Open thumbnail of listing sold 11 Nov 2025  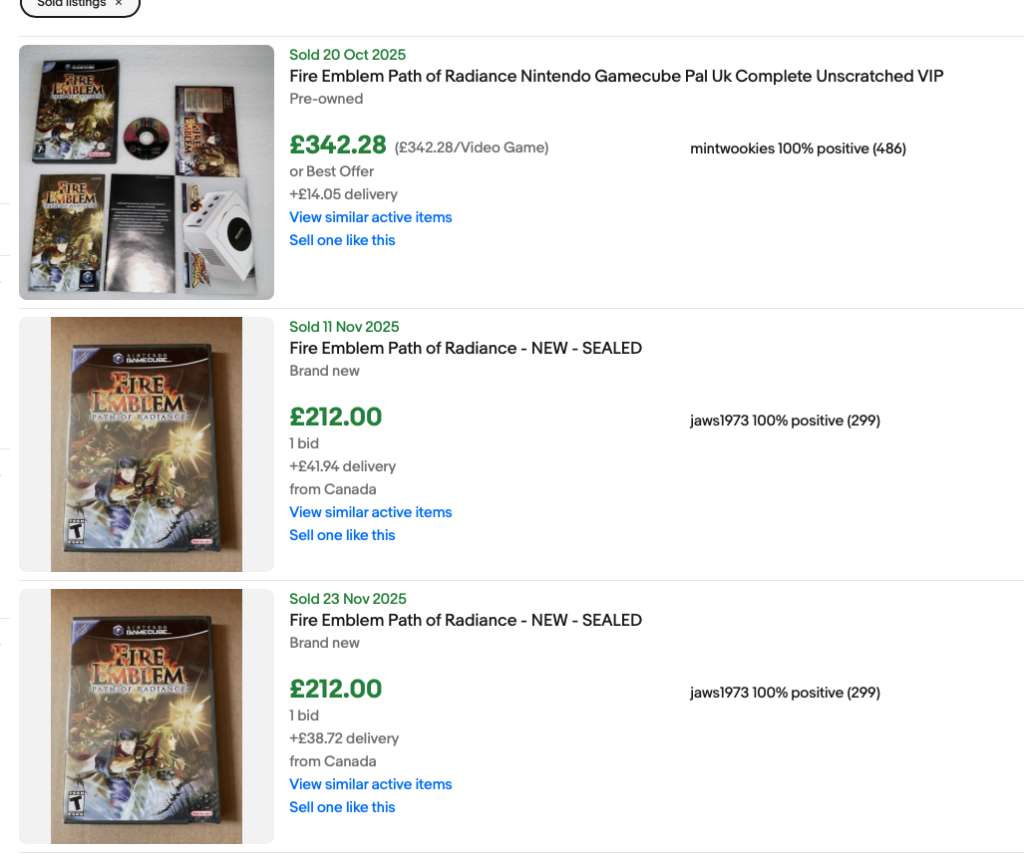pyautogui.click(x=146, y=444)
